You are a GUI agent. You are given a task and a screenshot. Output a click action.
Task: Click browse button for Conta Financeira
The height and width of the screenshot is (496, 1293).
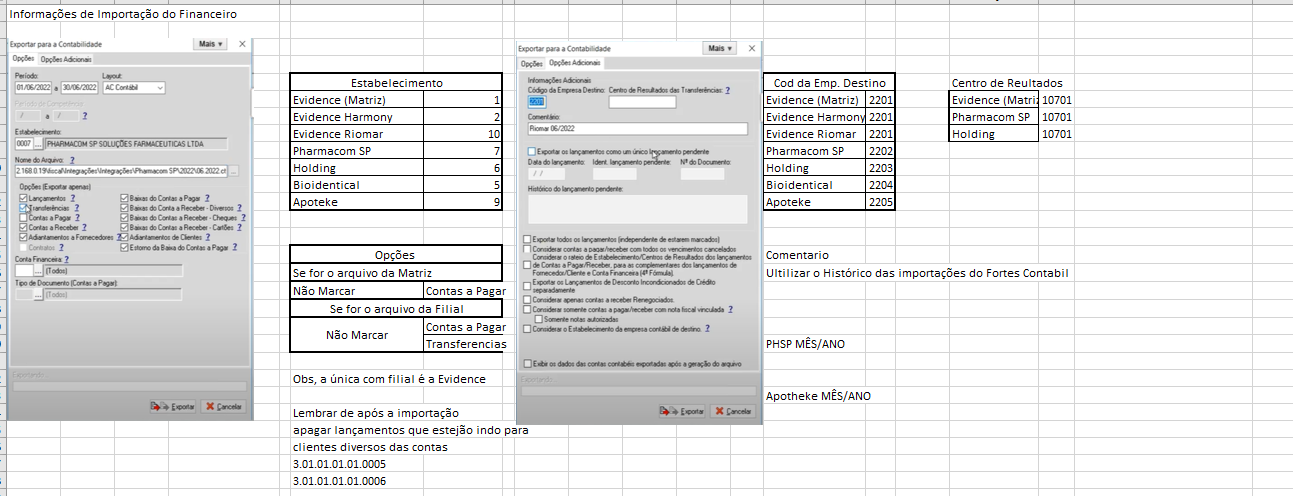coord(38,270)
